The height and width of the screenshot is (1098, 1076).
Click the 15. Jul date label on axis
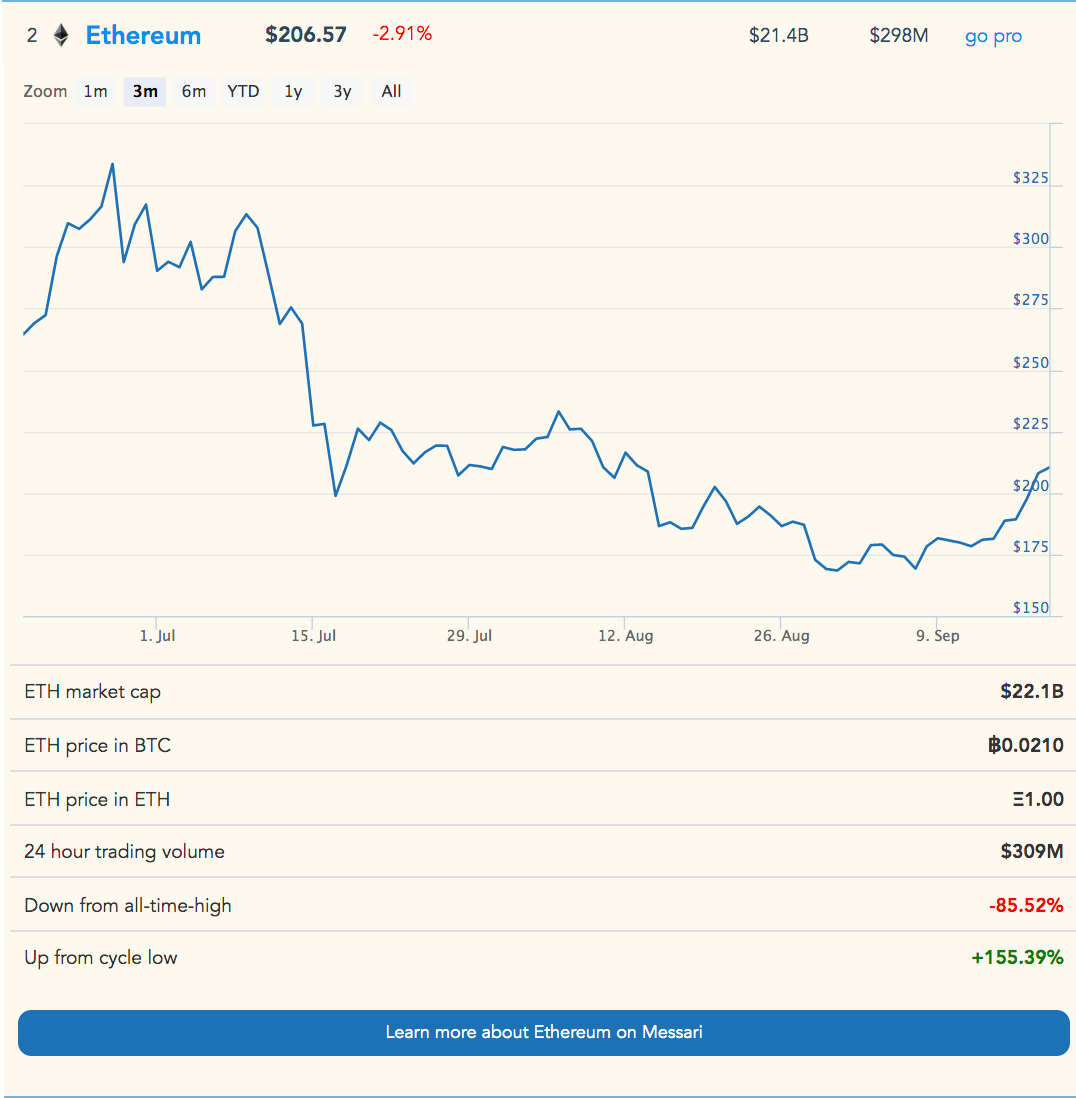pos(314,636)
